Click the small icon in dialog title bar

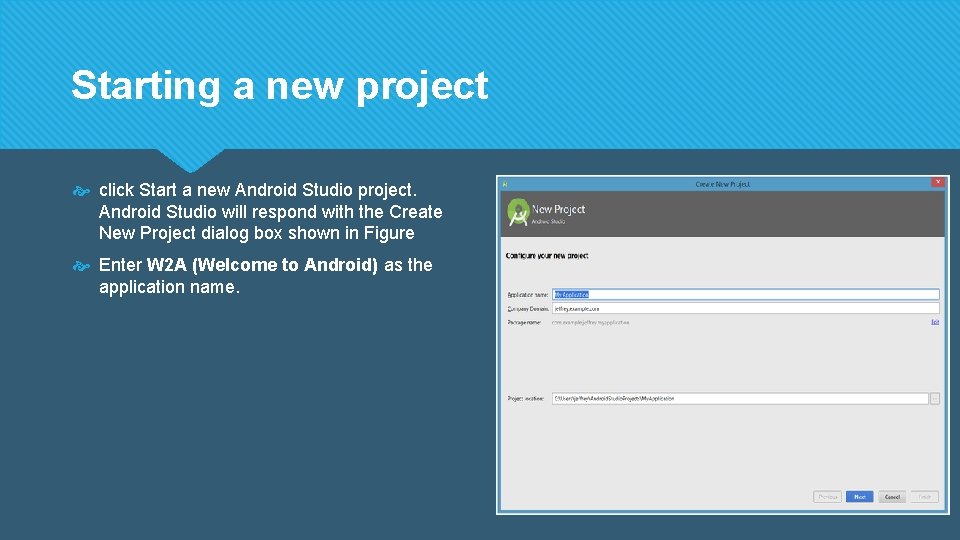(505, 184)
